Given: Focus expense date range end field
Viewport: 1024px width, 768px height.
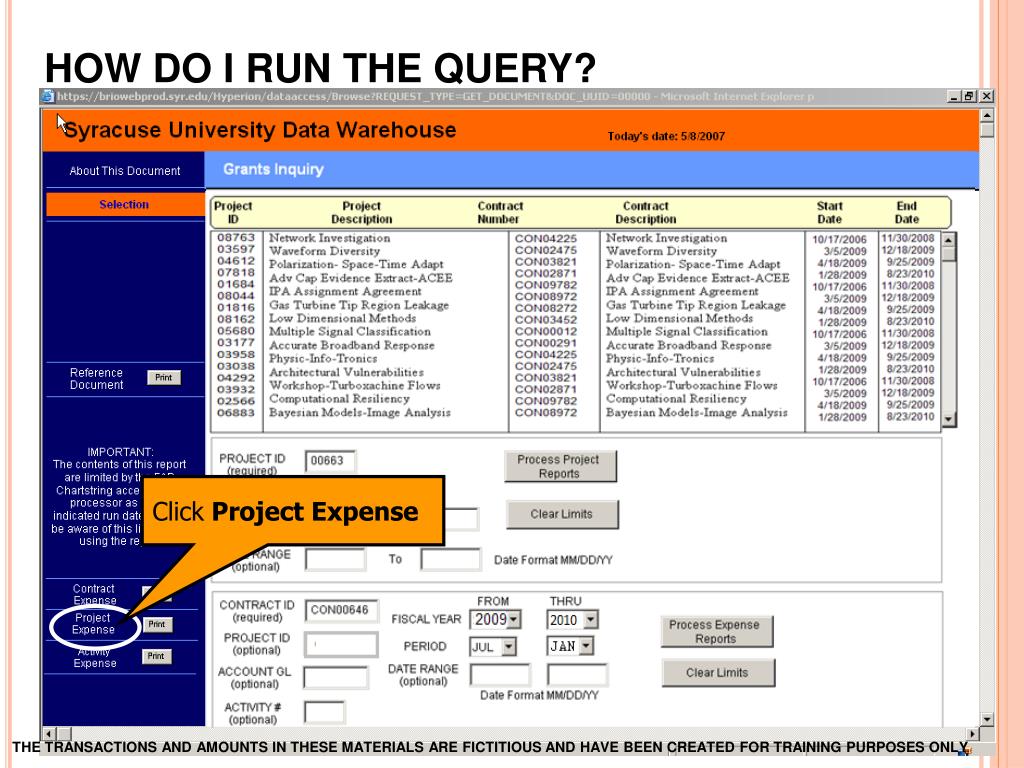Looking at the screenshot, I should pyautogui.click(x=577, y=675).
